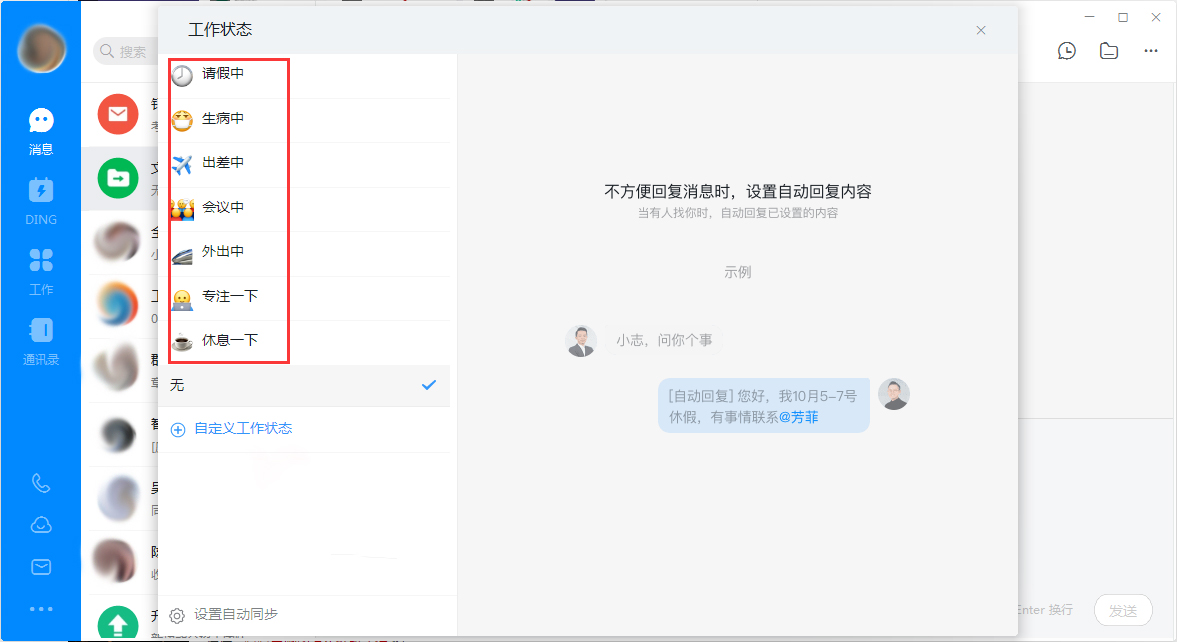Viewport: 1177px width, 642px height.
Task: Open the 通讯录 contacts panel
Action: coord(40,340)
